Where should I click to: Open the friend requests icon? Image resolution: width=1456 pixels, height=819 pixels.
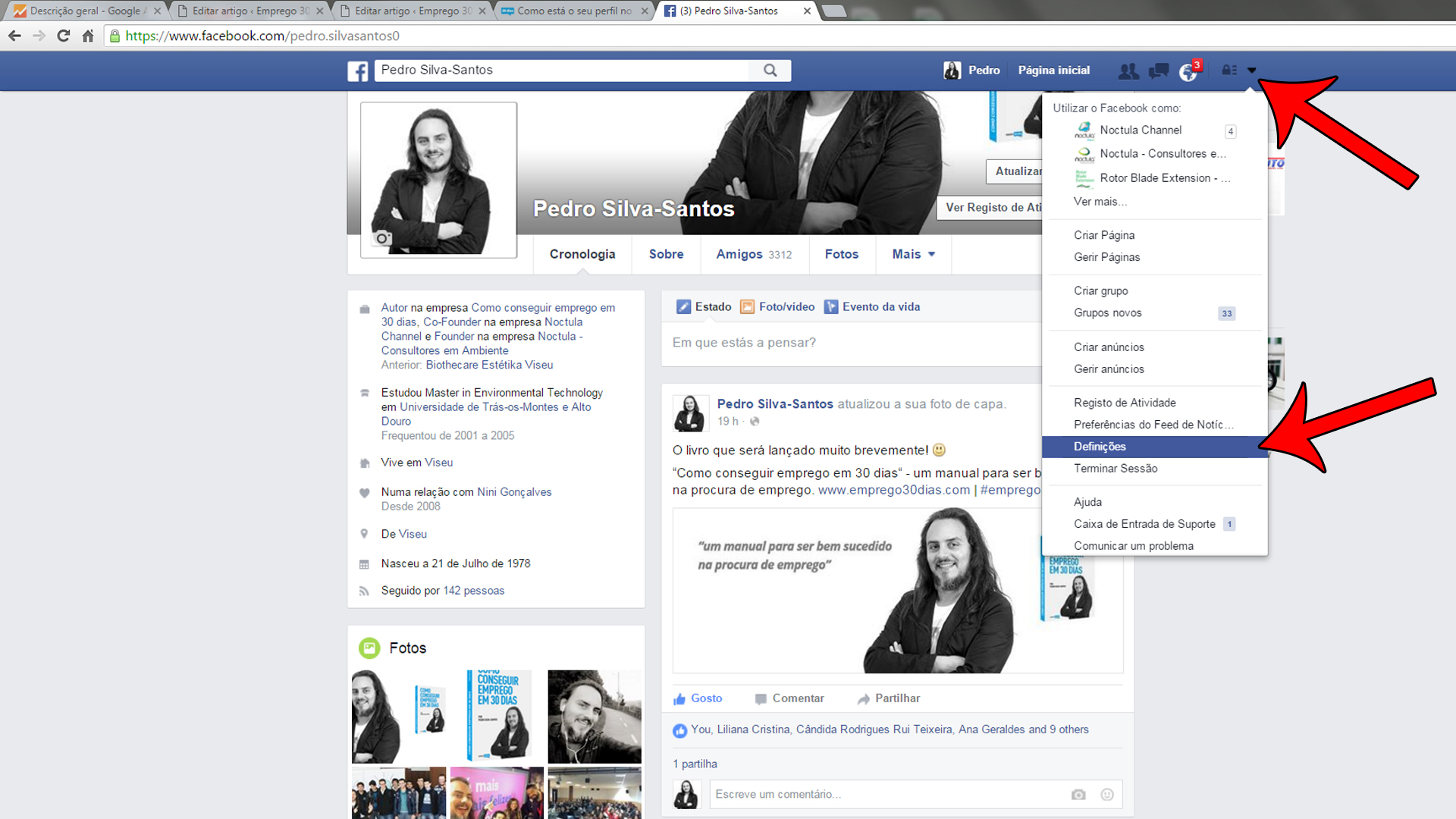pyautogui.click(x=1128, y=71)
